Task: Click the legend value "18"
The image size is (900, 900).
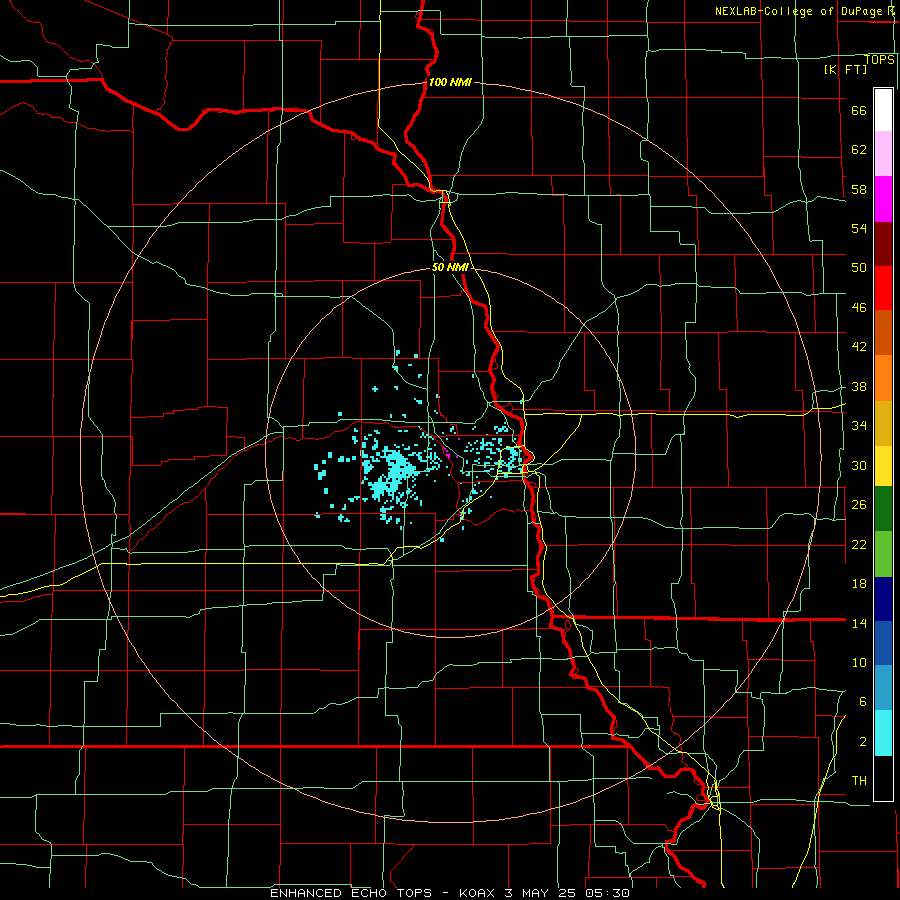Action: (x=859, y=584)
